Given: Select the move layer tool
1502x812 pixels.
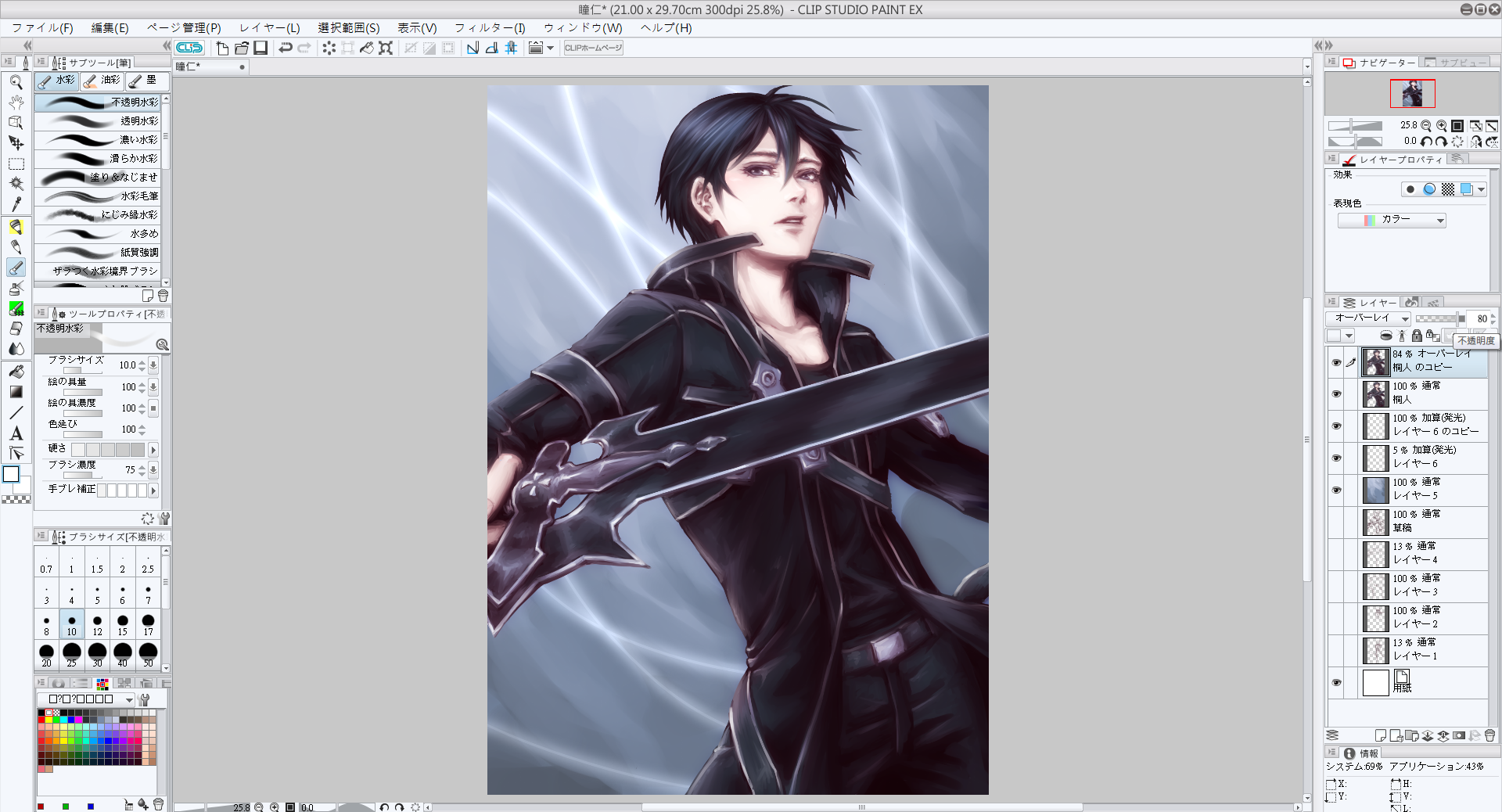Looking at the screenshot, I should 16,143.
